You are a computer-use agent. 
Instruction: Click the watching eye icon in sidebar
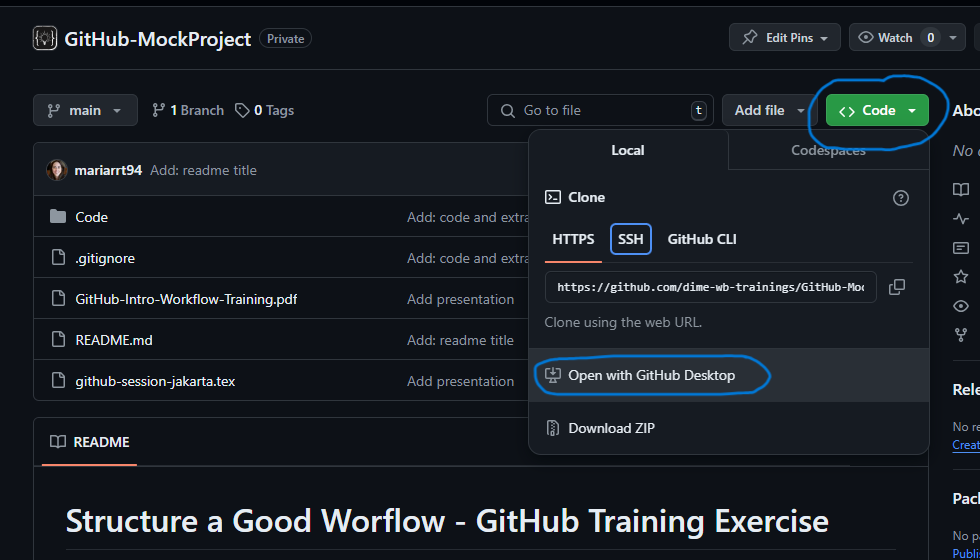click(961, 306)
